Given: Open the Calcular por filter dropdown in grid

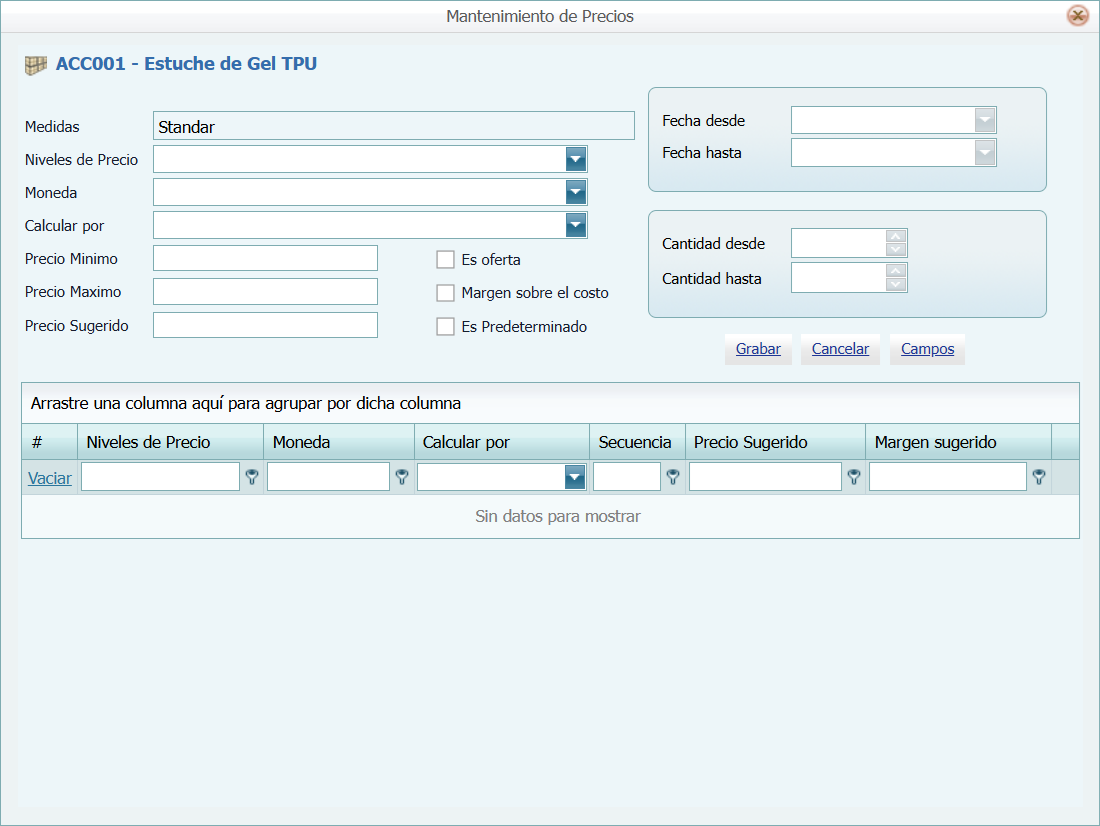Looking at the screenshot, I should pyautogui.click(x=574, y=478).
